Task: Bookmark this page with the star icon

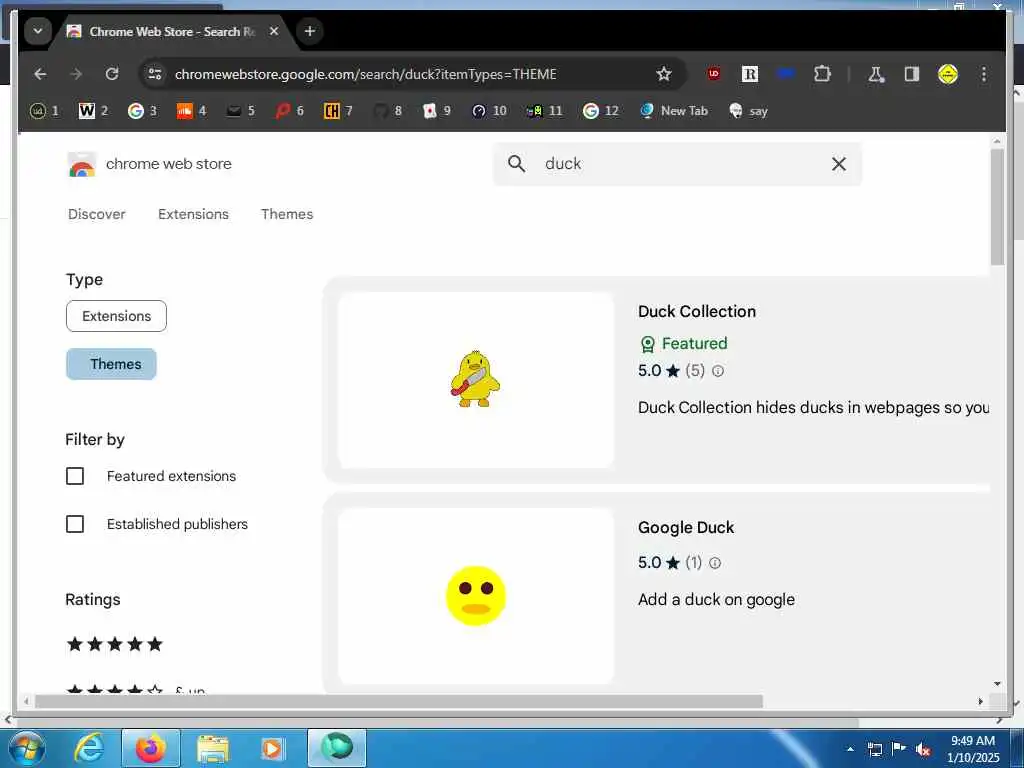Action: point(664,74)
